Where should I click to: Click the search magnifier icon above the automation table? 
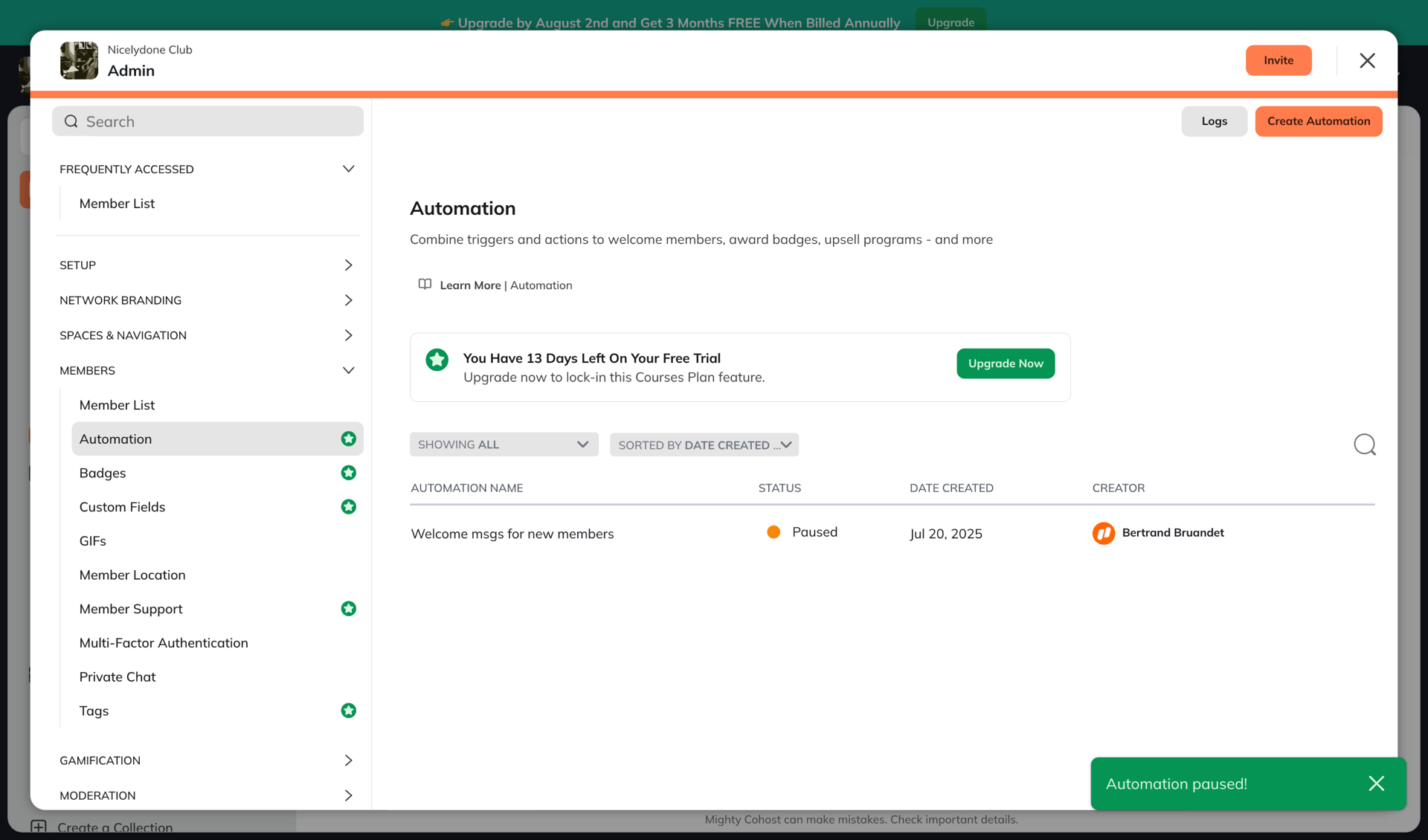[1365, 444]
